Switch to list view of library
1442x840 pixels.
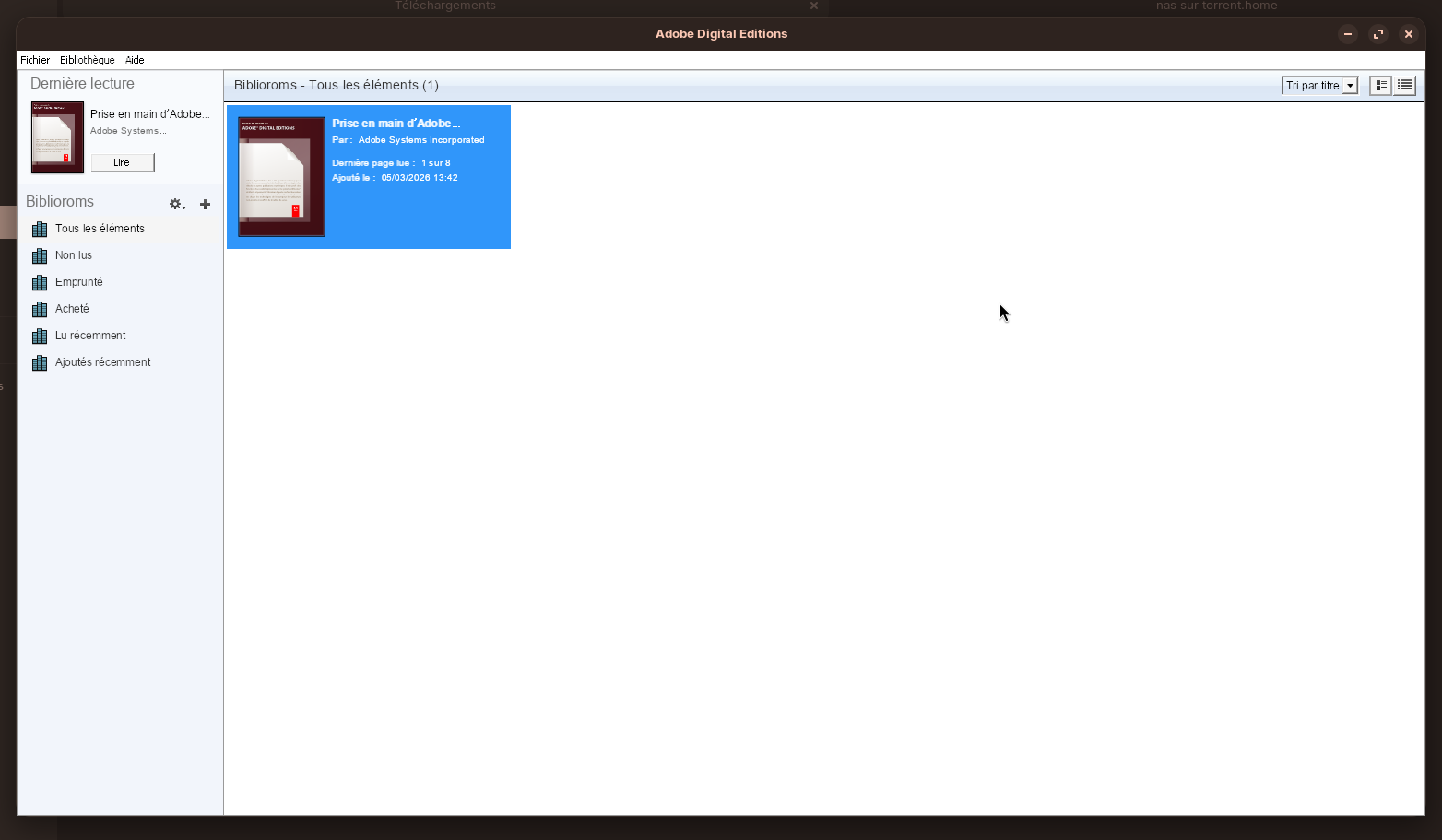pyautogui.click(x=1404, y=86)
